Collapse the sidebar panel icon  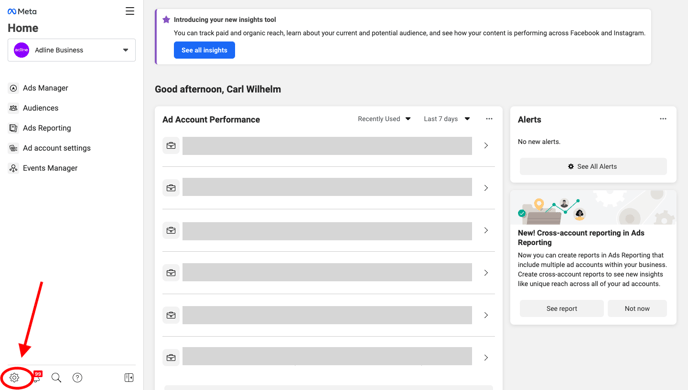(129, 378)
